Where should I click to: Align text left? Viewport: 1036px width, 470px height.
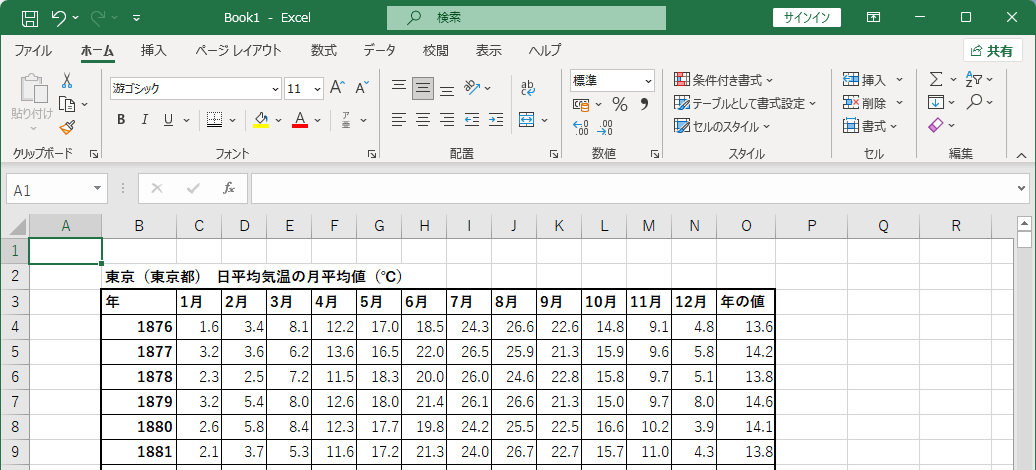tap(399, 120)
